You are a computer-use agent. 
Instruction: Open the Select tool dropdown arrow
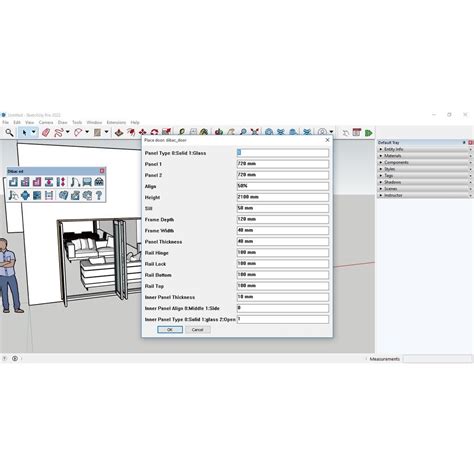pos(34,132)
